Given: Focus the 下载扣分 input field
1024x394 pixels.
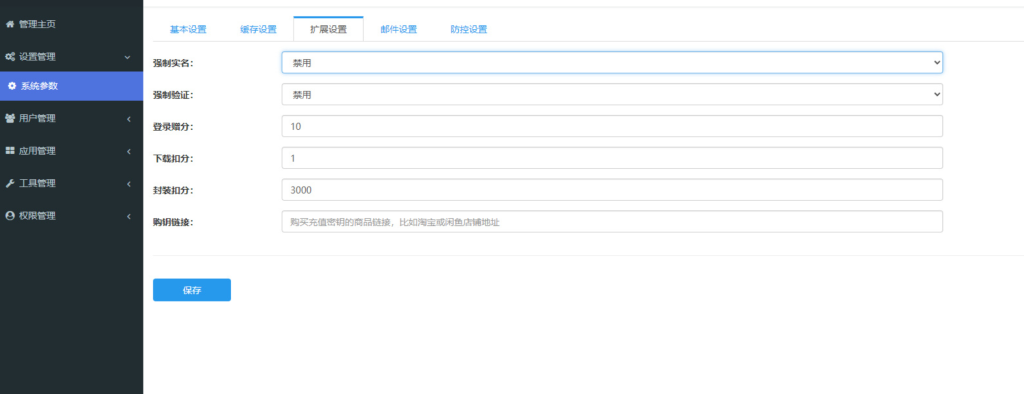Looking at the screenshot, I should click(612, 158).
